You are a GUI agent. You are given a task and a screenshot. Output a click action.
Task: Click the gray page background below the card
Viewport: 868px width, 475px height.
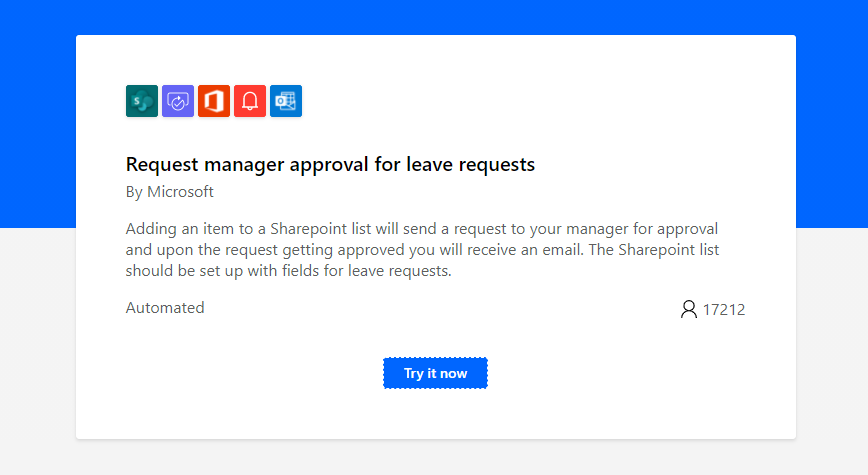pyautogui.click(x=434, y=457)
